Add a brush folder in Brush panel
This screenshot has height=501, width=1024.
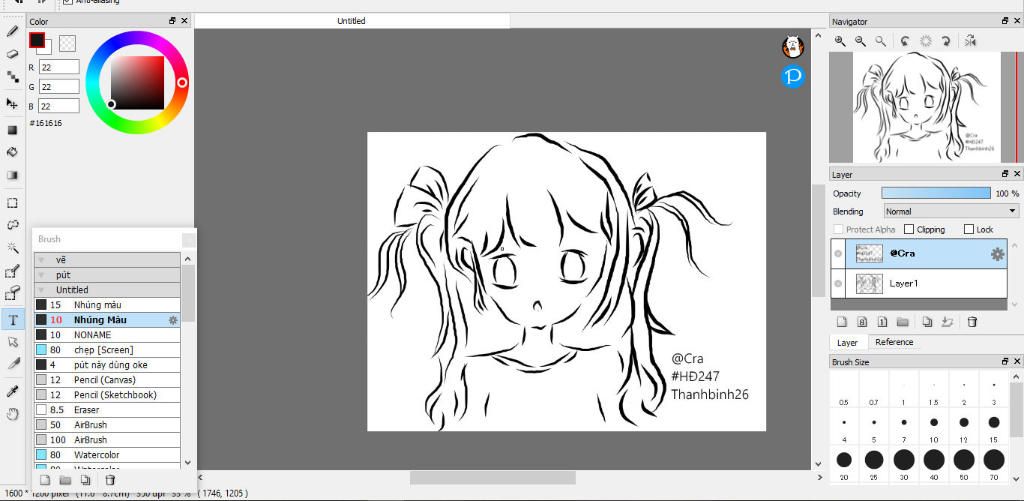point(65,480)
